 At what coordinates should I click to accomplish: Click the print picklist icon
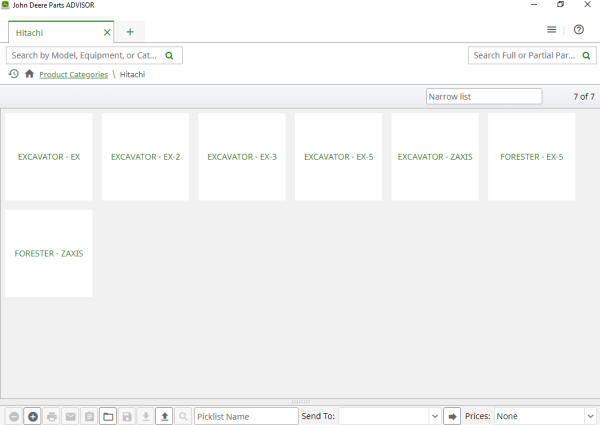pyautogui.click(x=52, y=416)
